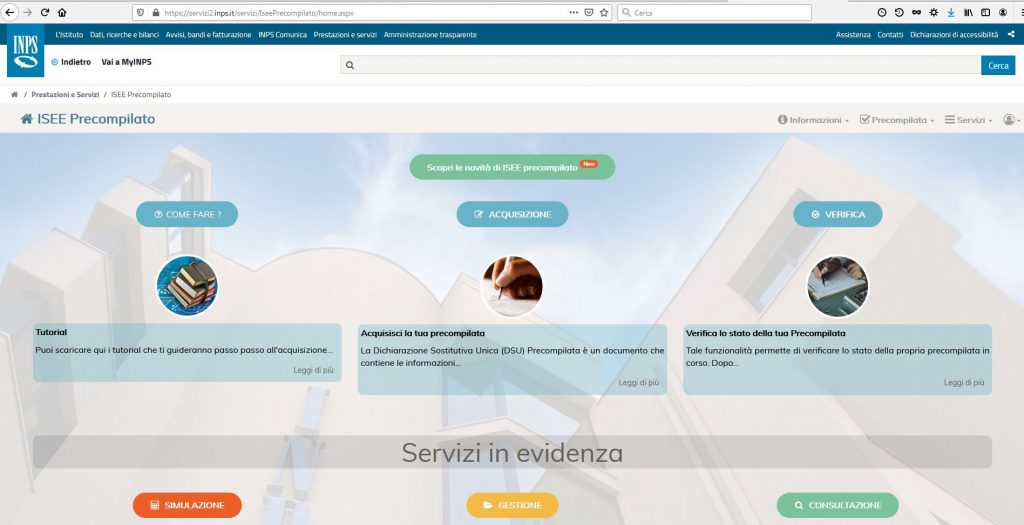Click the share icon in top bar

(1011, 35)
